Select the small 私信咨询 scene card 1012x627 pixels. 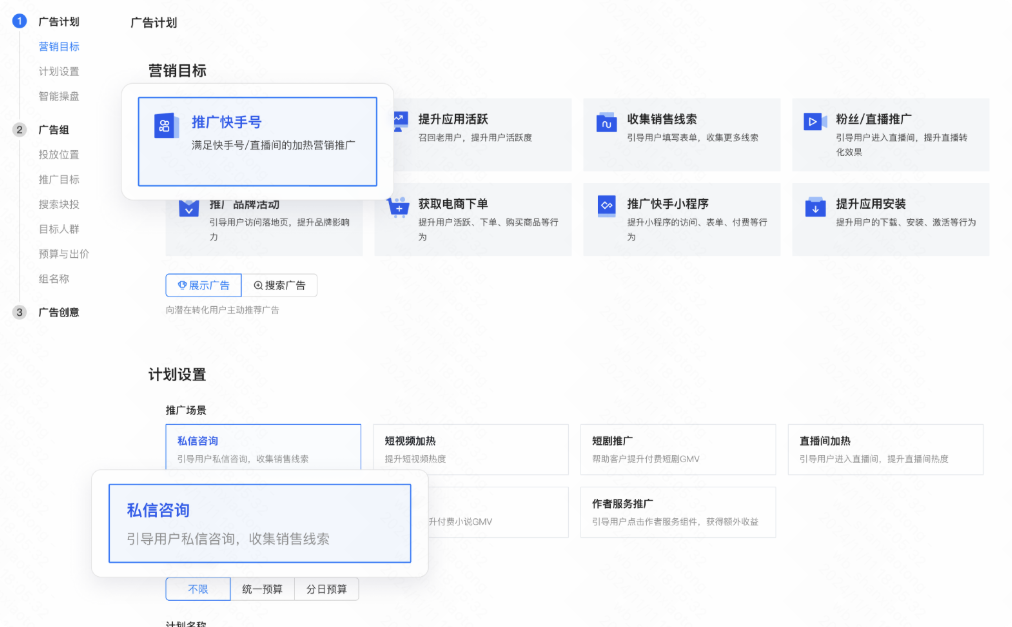(263, 447)
